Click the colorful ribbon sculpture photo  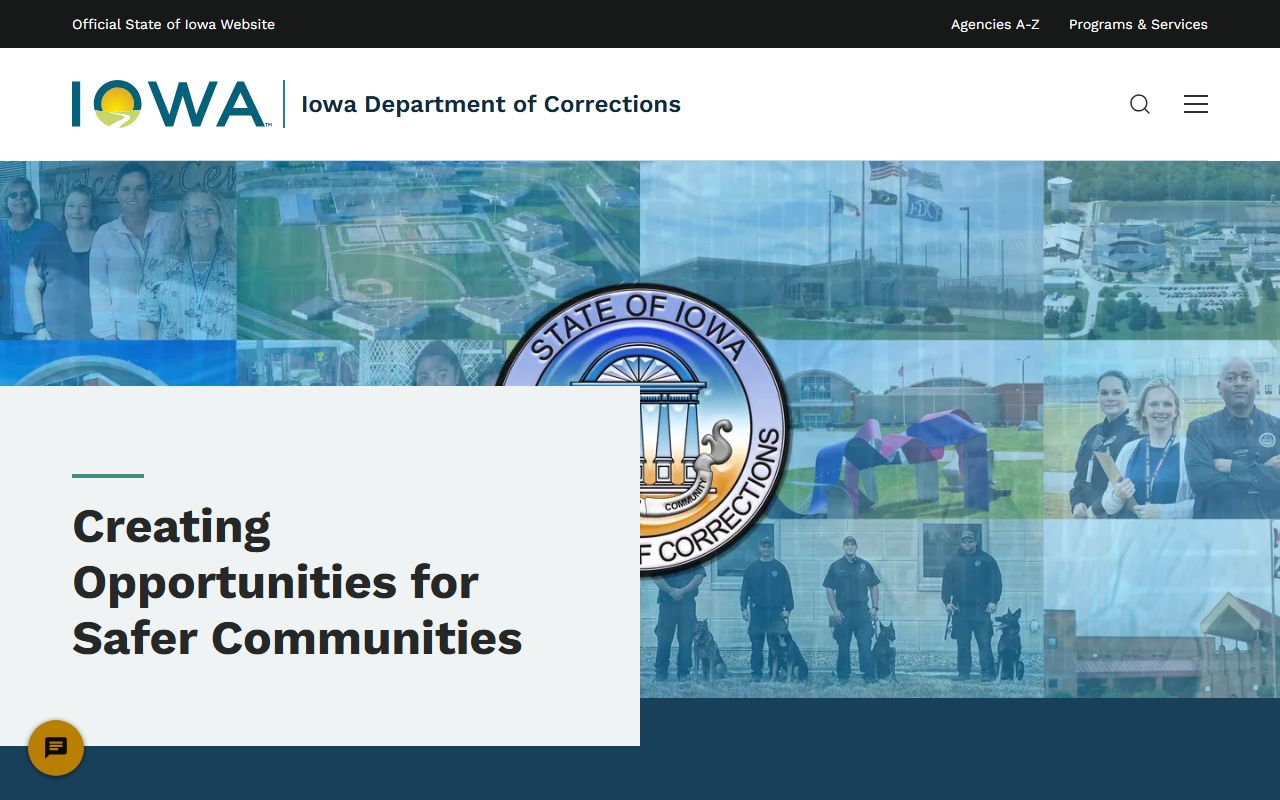pos(915,430)
